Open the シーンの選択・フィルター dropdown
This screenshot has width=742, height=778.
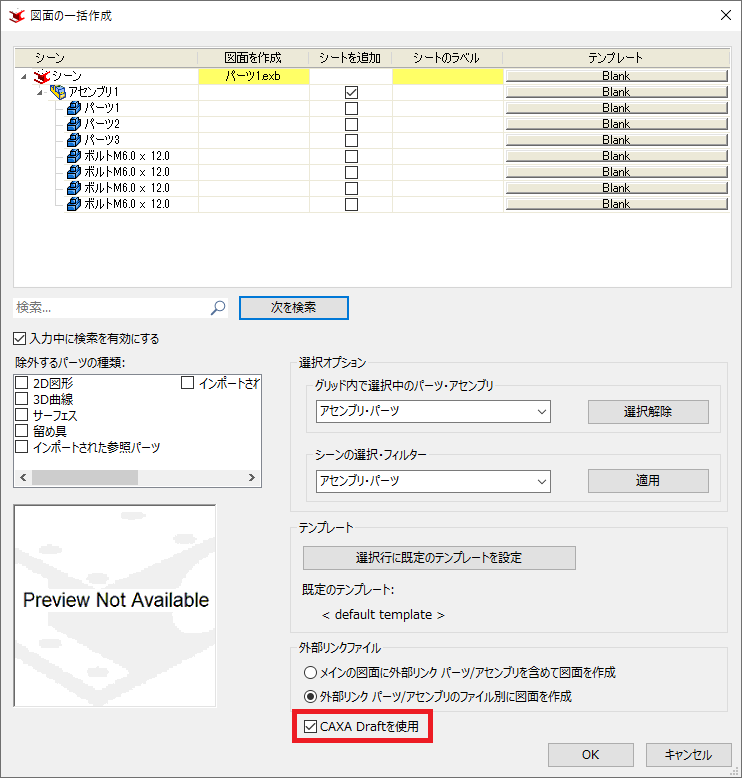[433, 481]
